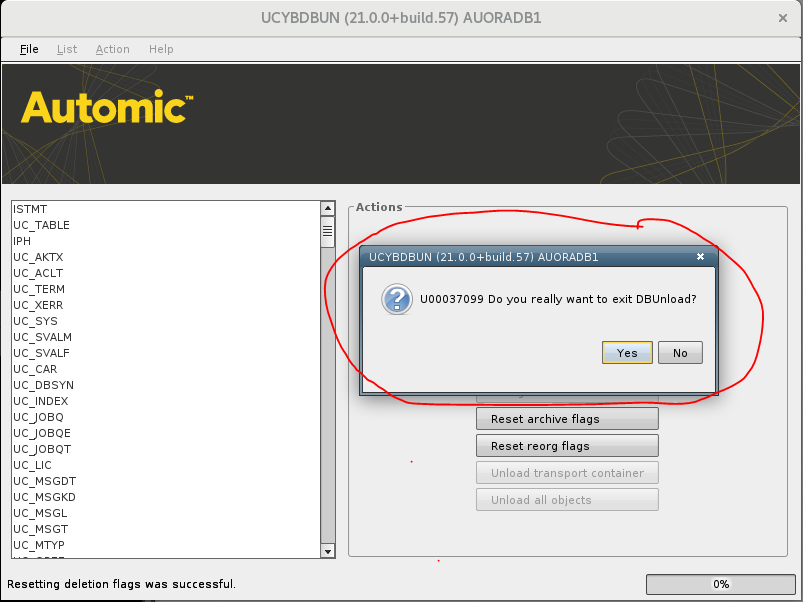Click Unload transport container button
Viewport: 803px width, 602px height.
pos(567,472)
